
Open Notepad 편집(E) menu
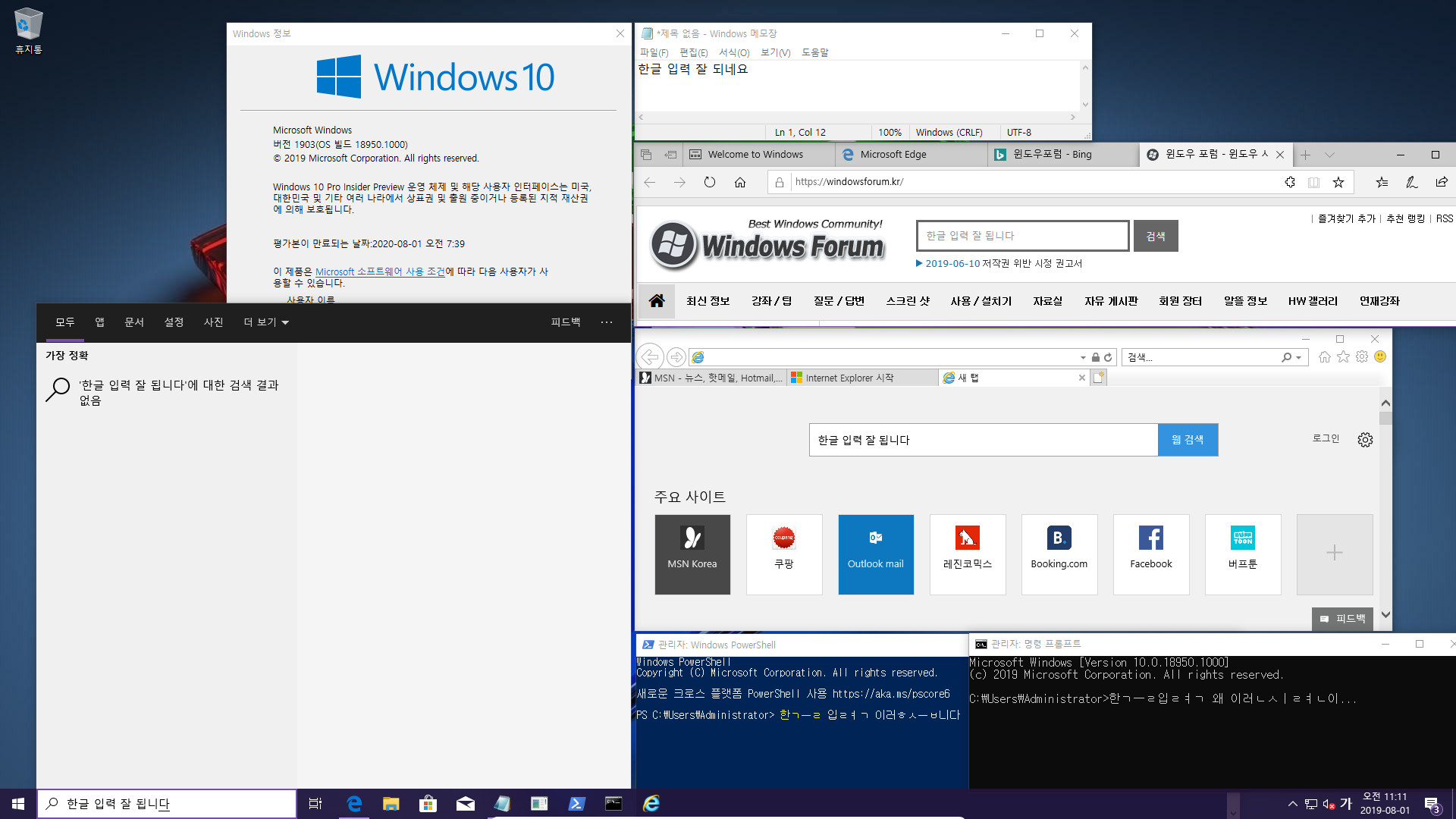pyautogui.click(x=693, y=52)
